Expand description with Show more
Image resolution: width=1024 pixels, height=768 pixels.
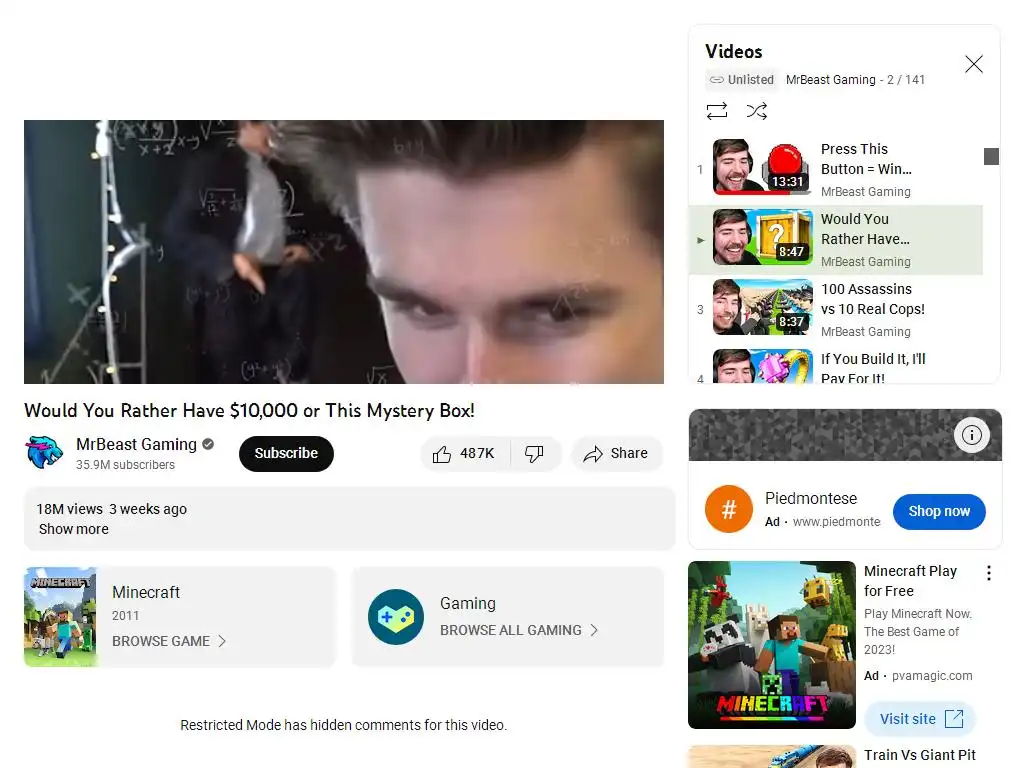(74, 529)
